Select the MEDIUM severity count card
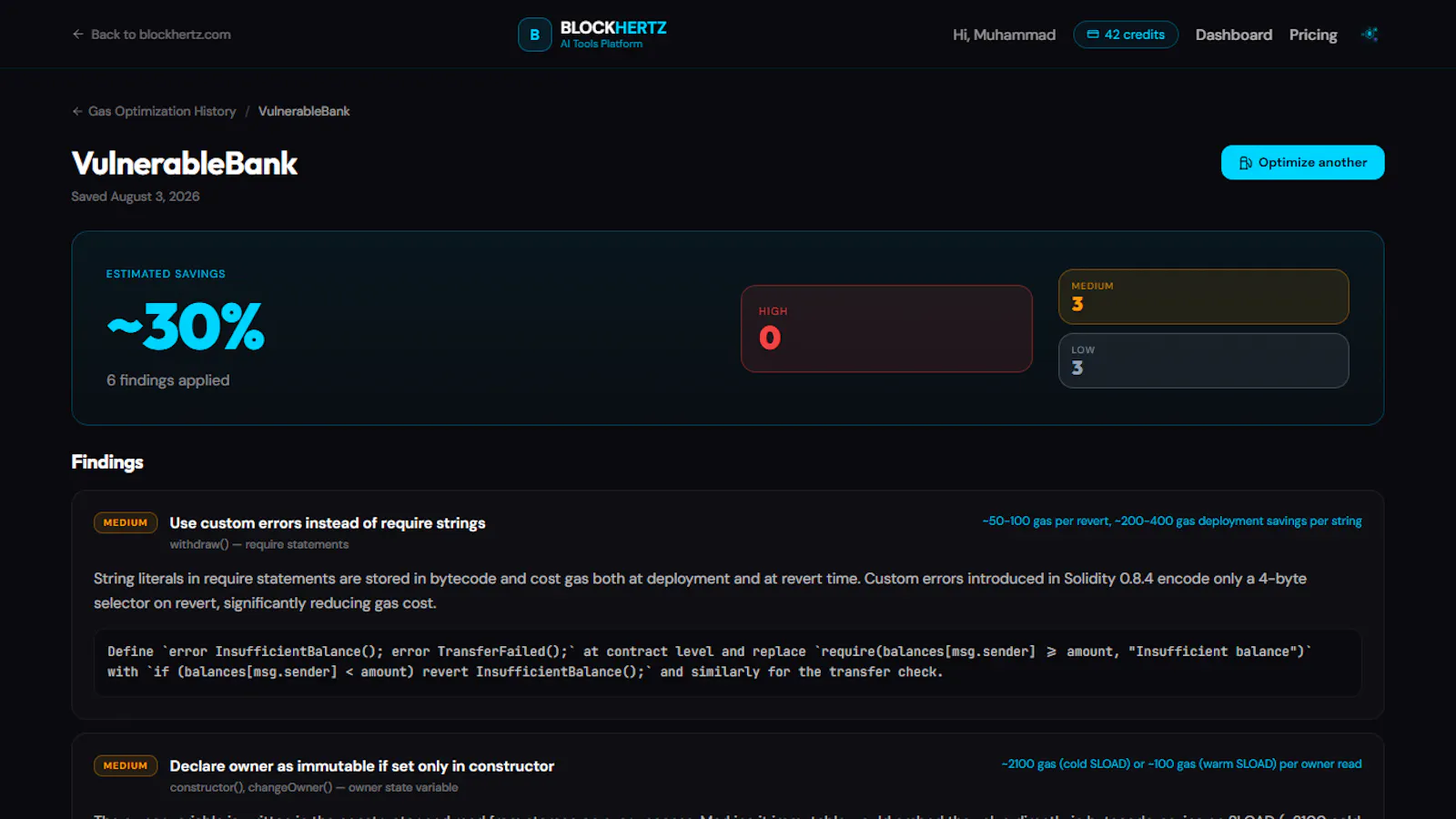Image resolution: width=1456 pixels, height=819 pixels. (1203, 297)
